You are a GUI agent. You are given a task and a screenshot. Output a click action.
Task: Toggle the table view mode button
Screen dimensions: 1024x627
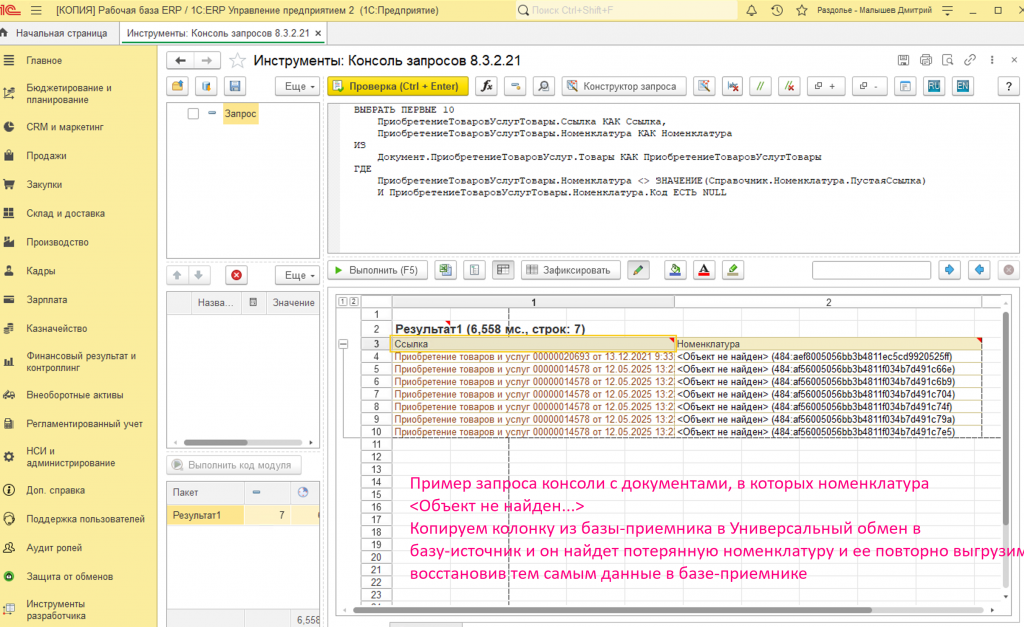(503, 270)
